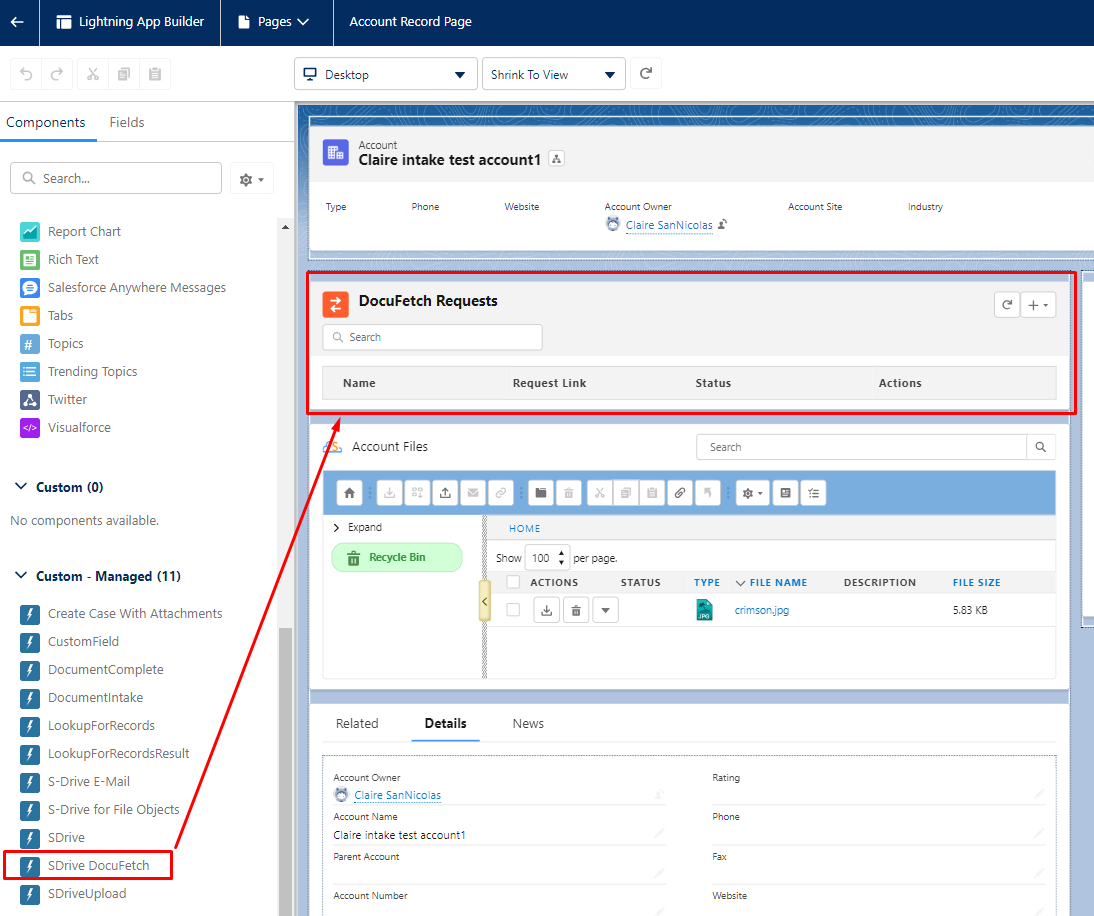Collapse the Custom - Managed section

[x=22, y=576]
